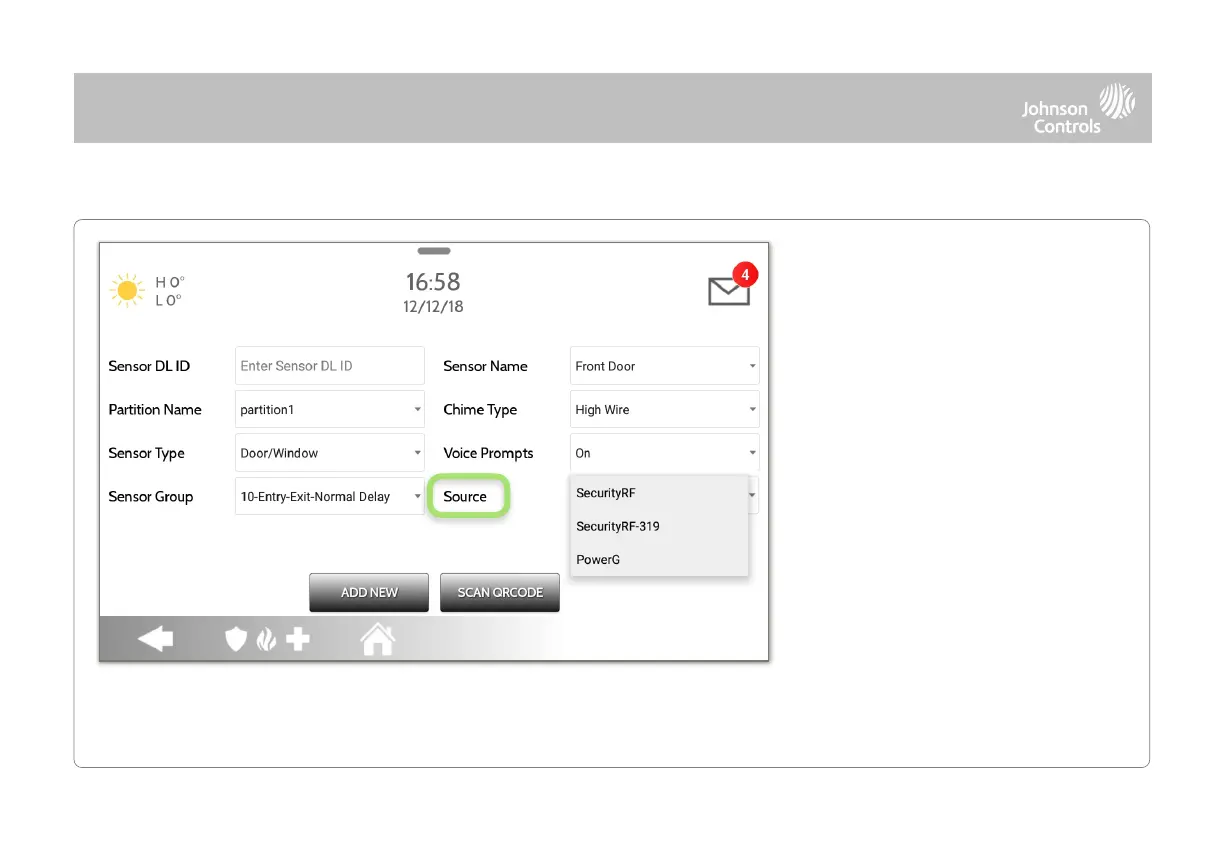Tap the back arrow icon

(x=155, y=638)
